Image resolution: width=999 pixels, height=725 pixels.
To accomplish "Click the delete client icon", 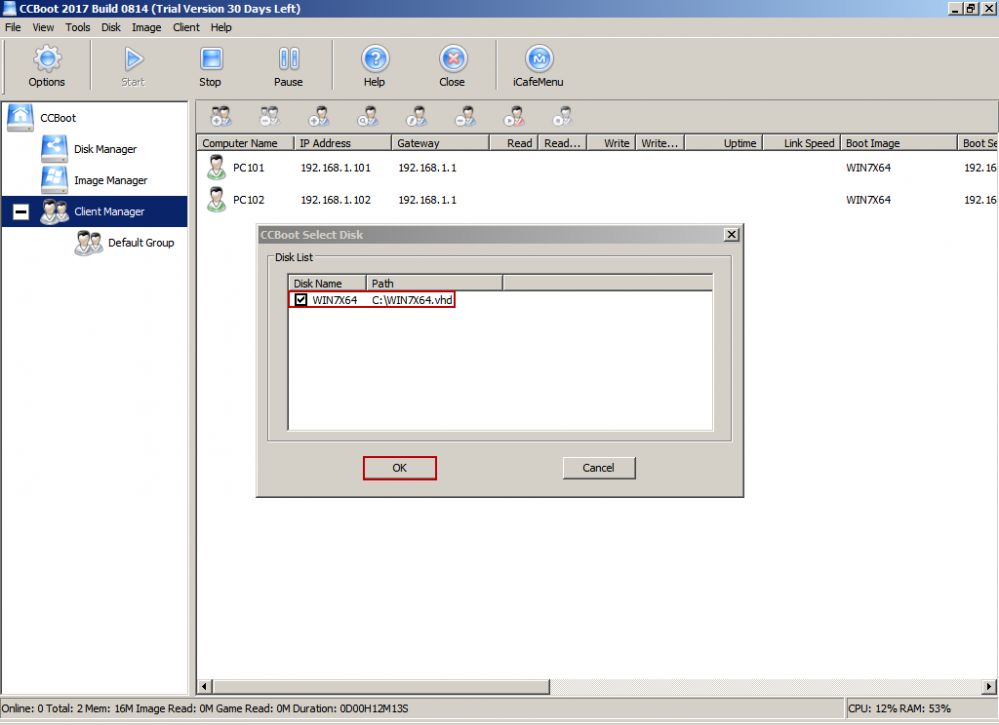I will 465,117.
